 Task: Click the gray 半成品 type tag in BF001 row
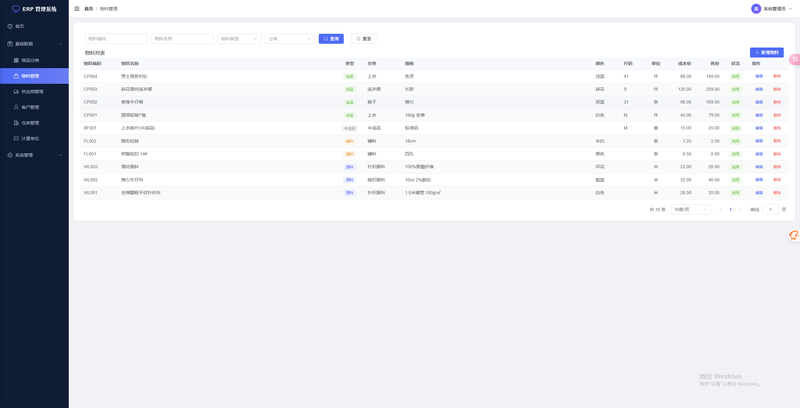point(349,128)
